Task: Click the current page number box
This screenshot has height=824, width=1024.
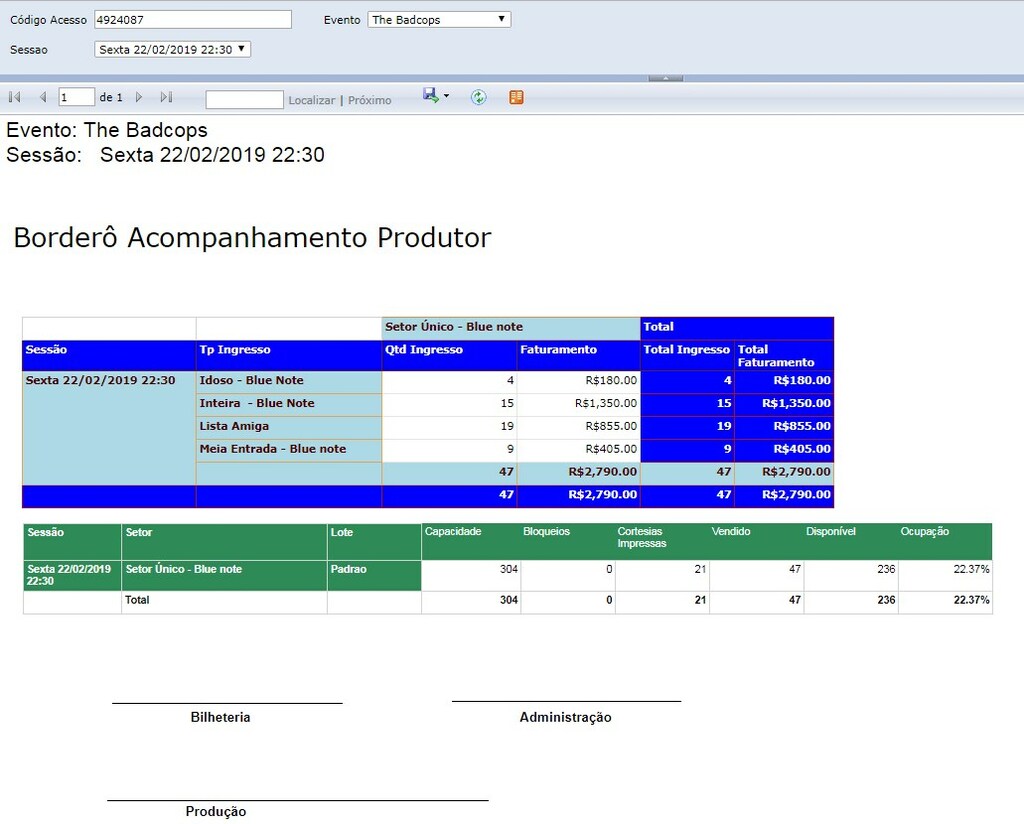Action: click(76, 97)
